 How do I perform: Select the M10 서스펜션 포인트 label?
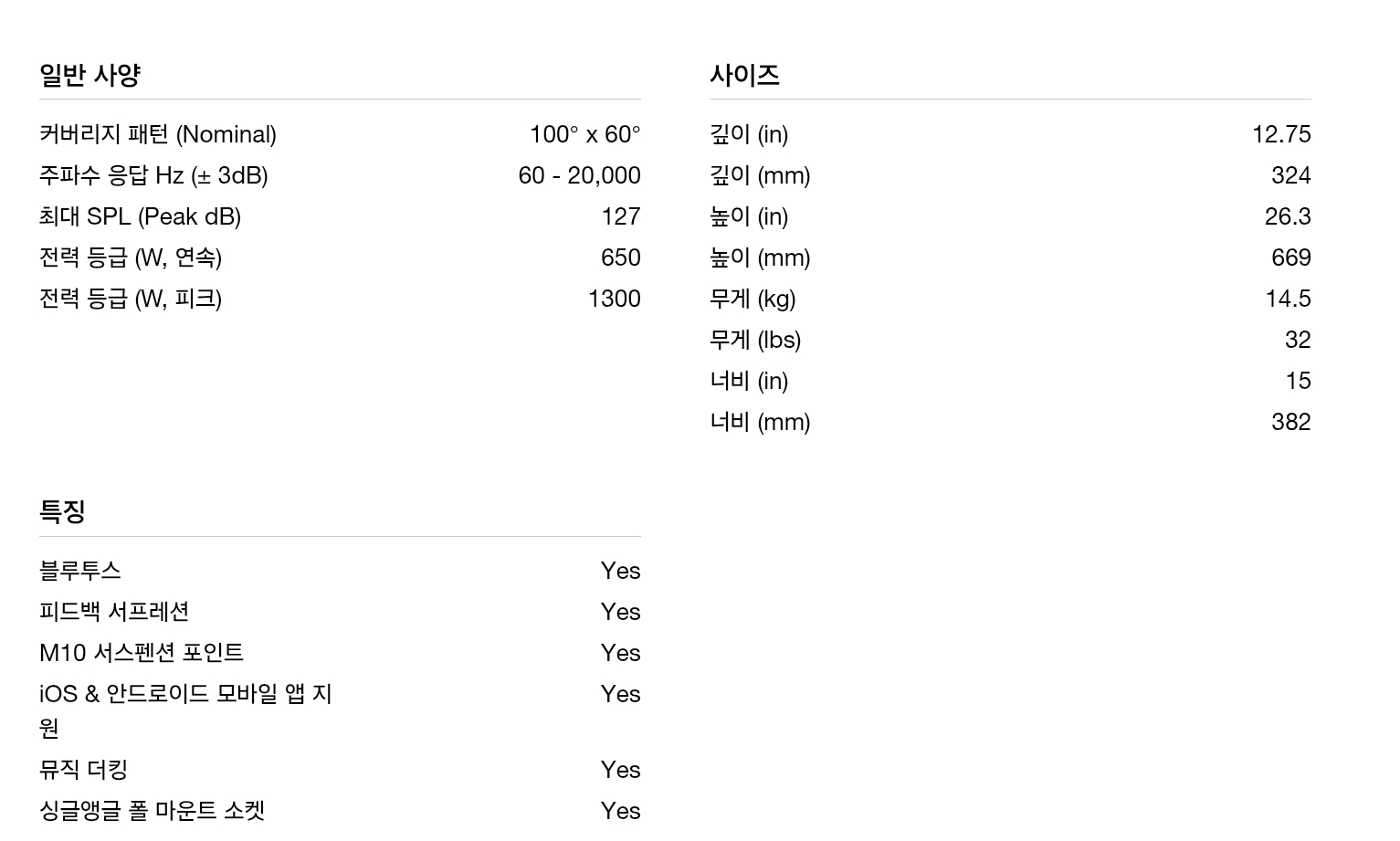pyautogui.click(x=142, y=653)
